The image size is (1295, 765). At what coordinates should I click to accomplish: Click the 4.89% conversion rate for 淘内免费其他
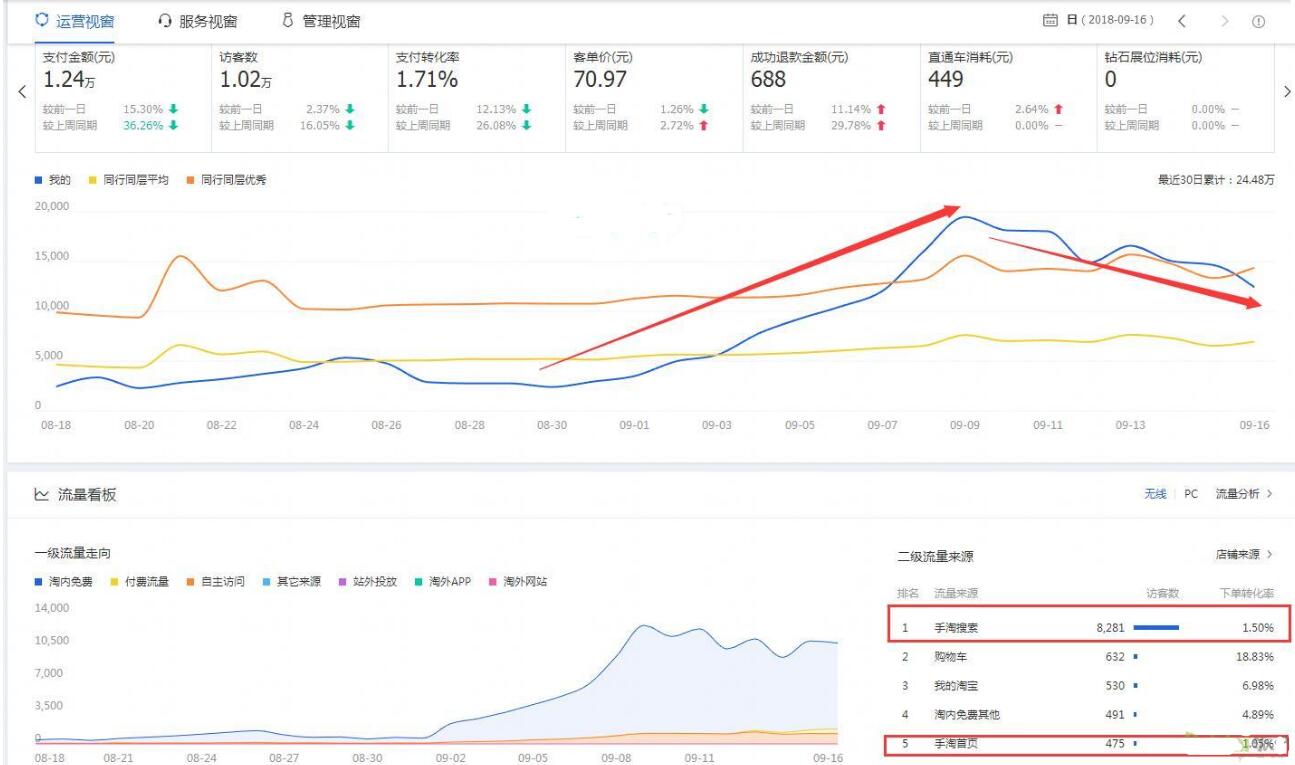click(1257, 714)
